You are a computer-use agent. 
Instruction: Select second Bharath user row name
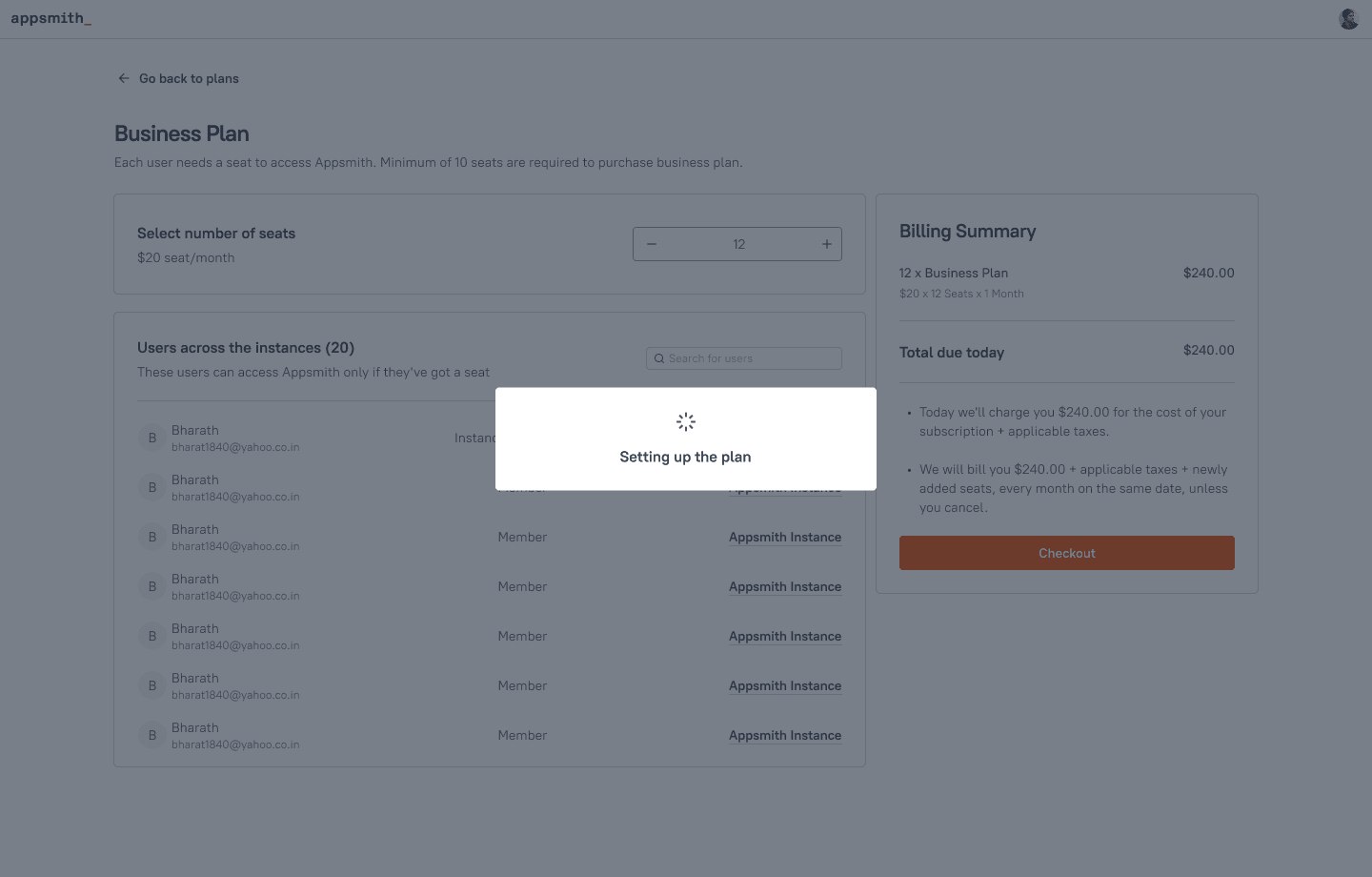click(x=195, y=479)
